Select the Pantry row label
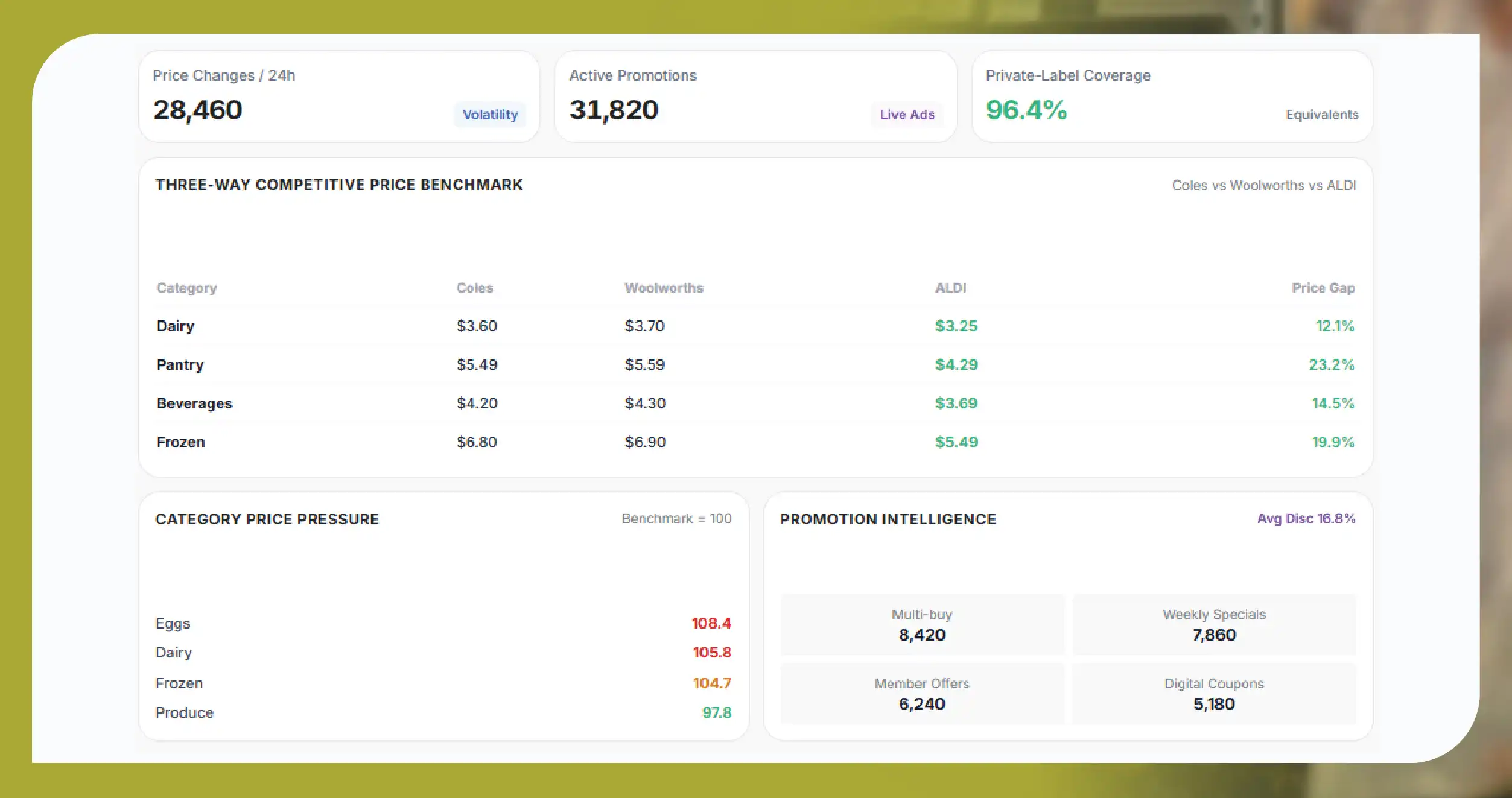 (x=180, y=365)
